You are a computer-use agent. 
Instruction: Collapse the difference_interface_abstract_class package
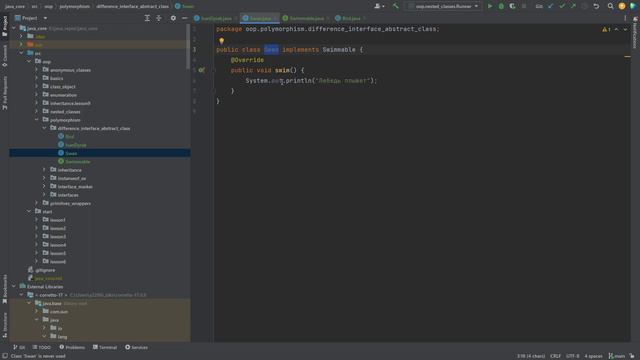tap(44, 128)
